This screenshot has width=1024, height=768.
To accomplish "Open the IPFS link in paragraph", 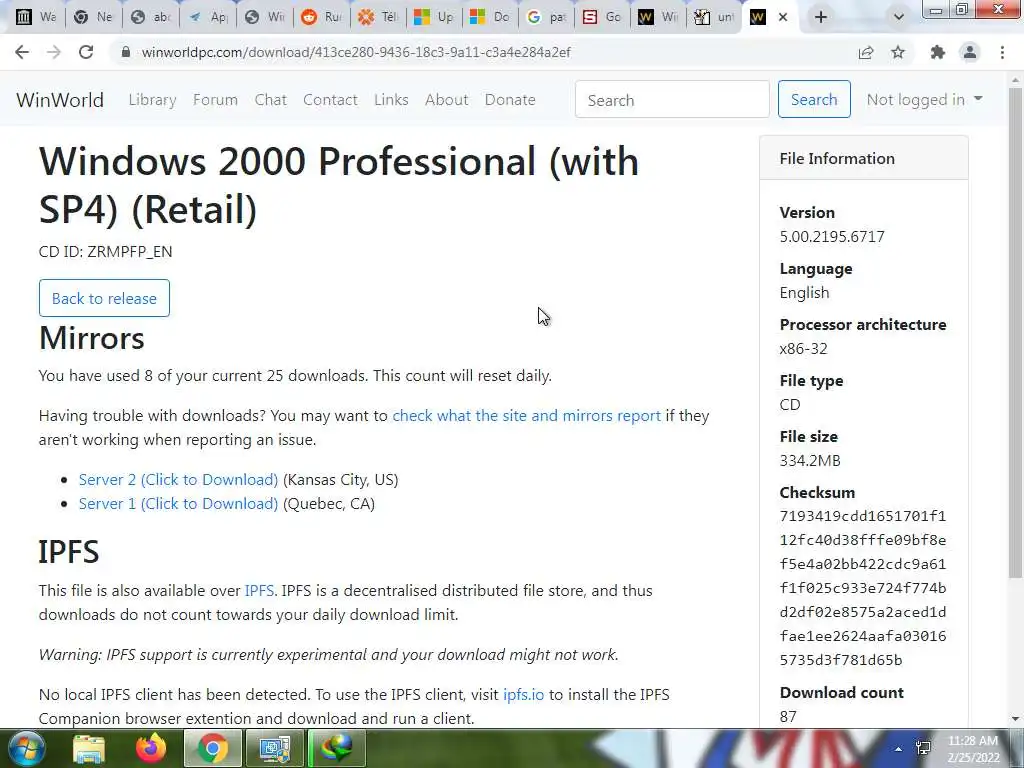I will (x=259, y=590).
